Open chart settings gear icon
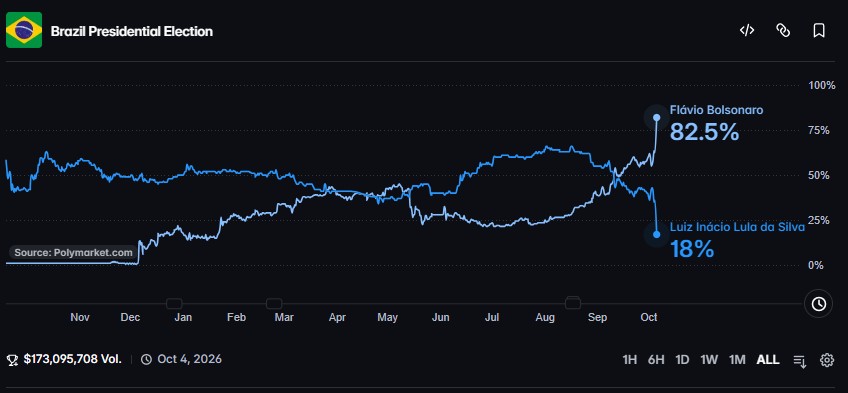 pos(827,360)
